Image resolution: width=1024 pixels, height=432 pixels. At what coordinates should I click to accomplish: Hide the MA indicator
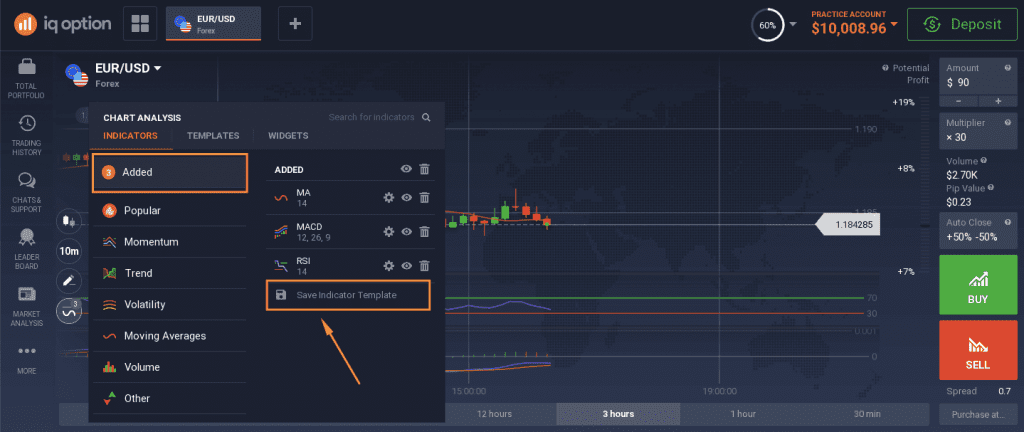point(406,197)
